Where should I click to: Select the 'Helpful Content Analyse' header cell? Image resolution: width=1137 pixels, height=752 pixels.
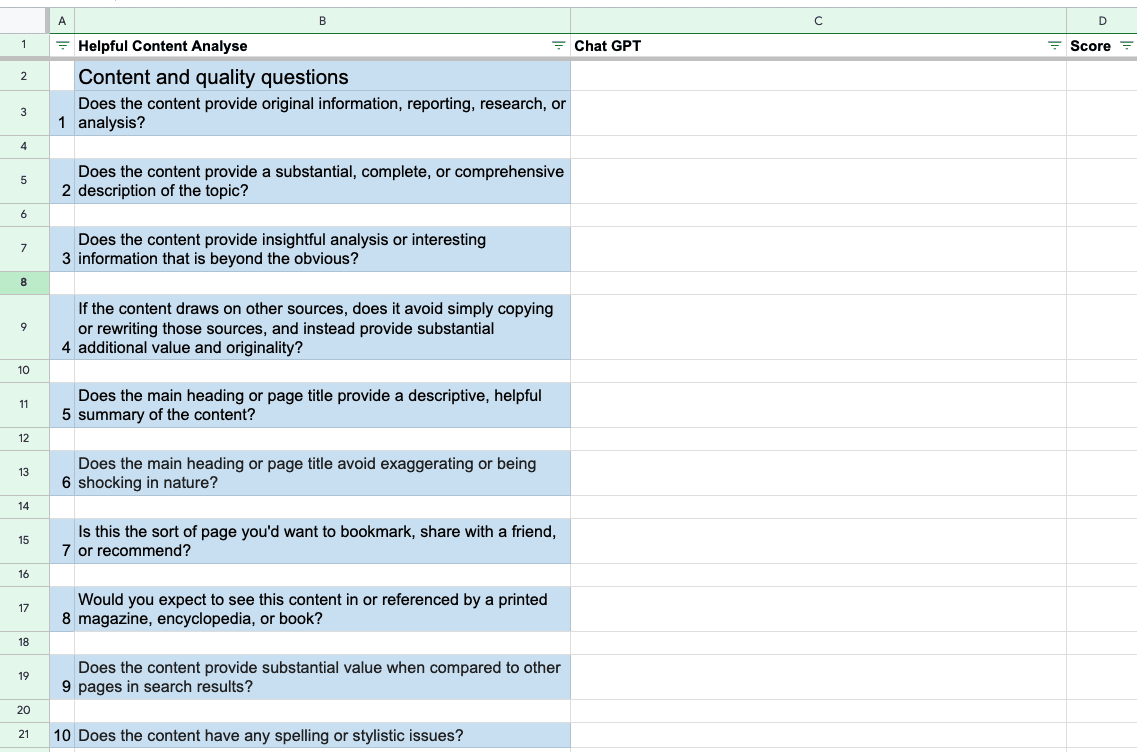(300, 46)
